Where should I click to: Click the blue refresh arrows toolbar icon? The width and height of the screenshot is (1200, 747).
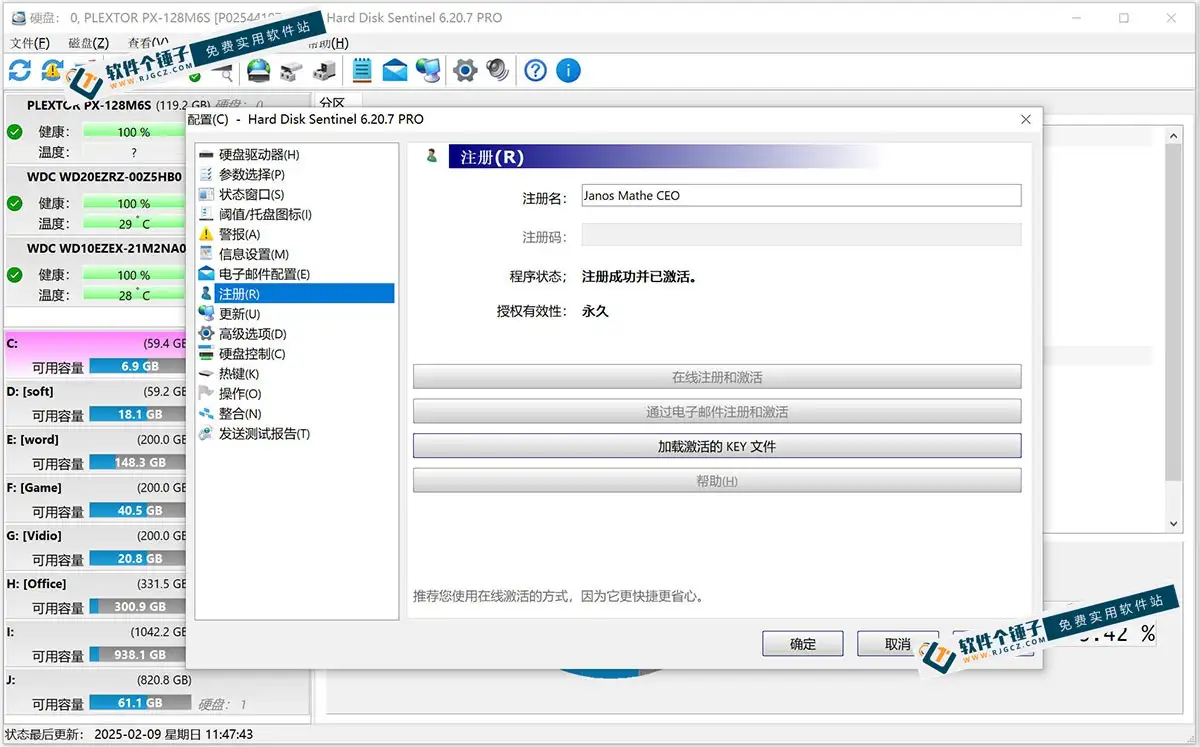[20, 70]
